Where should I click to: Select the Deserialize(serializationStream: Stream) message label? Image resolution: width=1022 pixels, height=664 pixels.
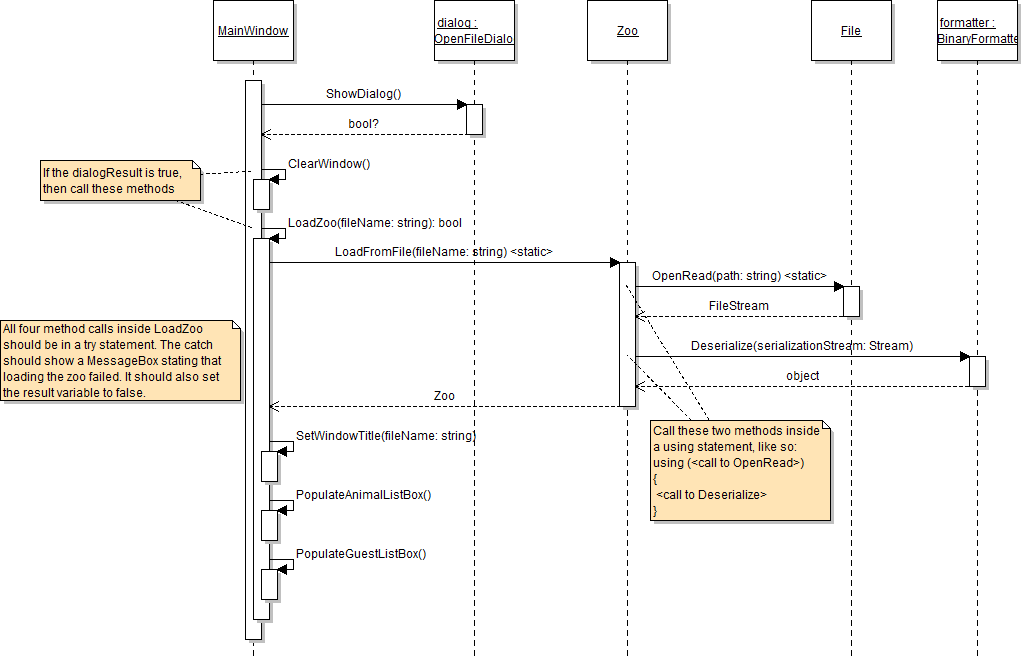pyautogui.click(x=801, y=346)
